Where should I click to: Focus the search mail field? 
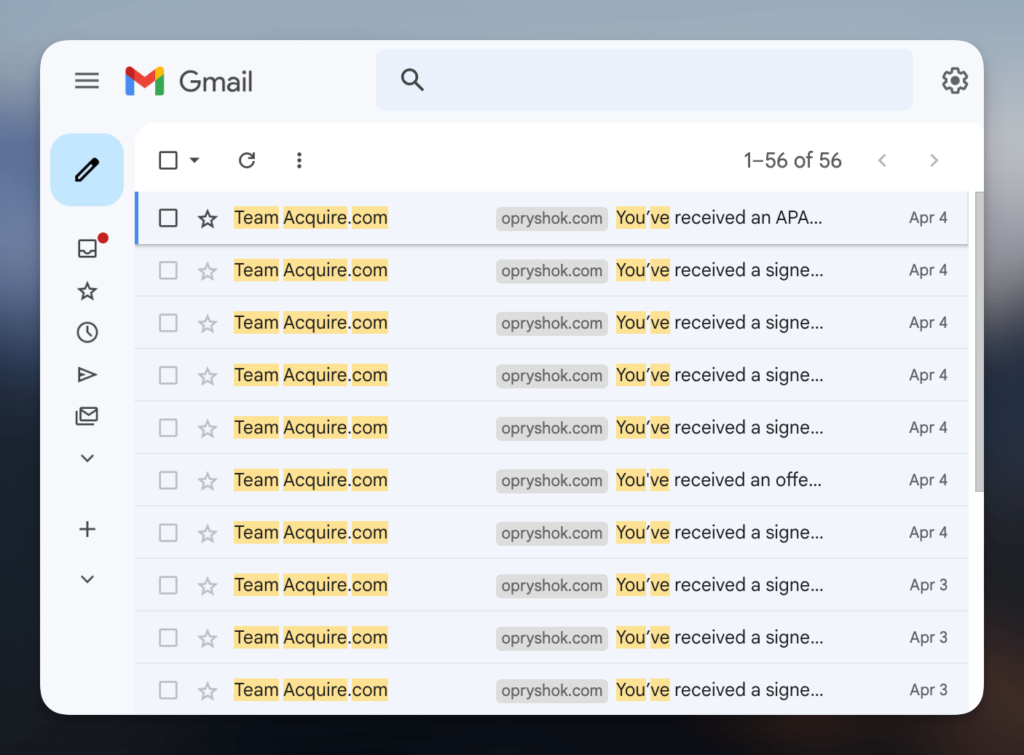point(644,80)
